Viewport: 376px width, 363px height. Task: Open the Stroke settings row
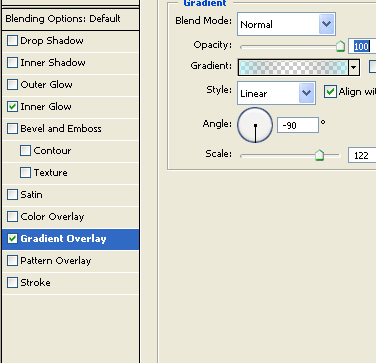[71, 283]
